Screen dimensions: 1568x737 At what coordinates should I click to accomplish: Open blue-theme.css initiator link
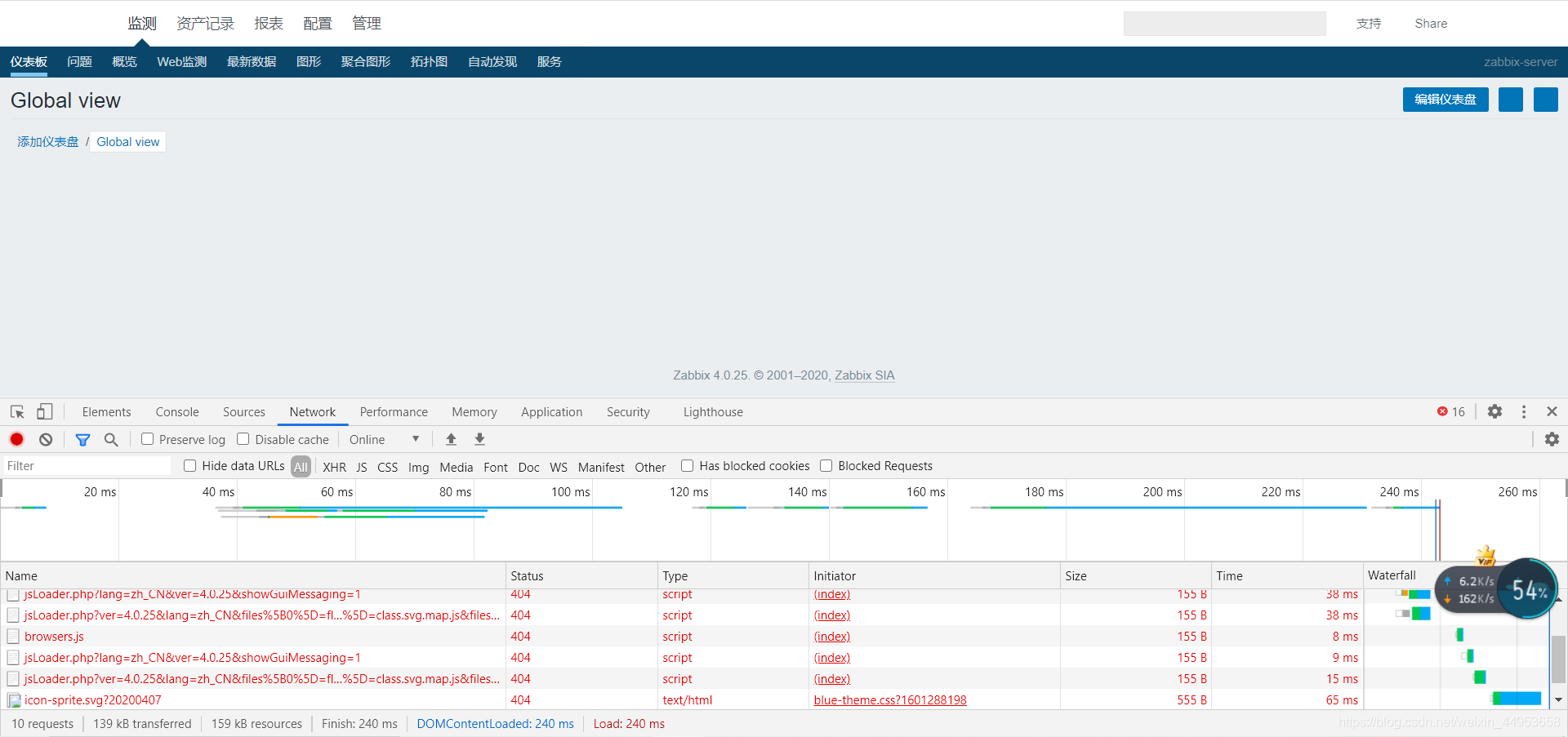(x=890, y=700)
